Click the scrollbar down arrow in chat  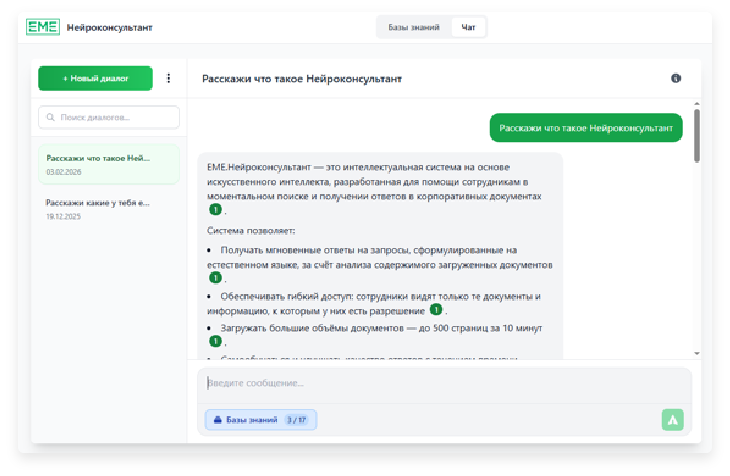point(696,354)
